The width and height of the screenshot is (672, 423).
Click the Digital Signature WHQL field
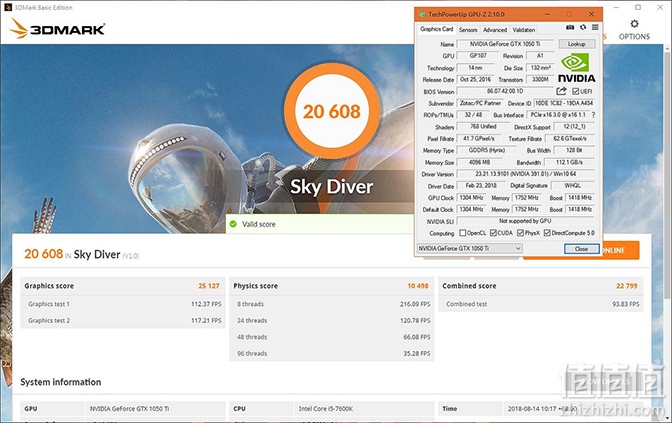(573, 186)
